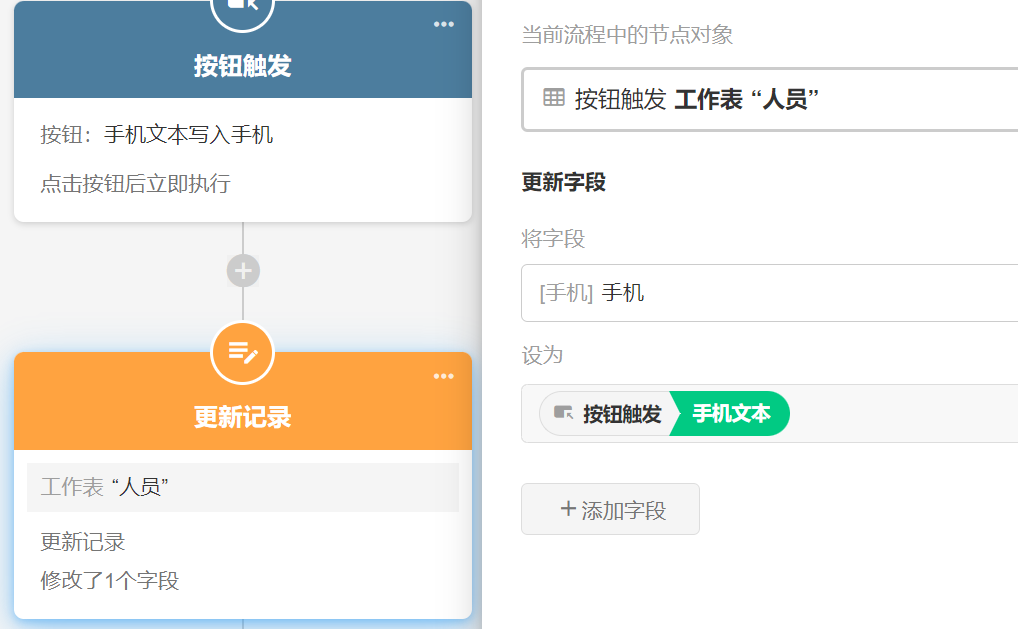This screenshot has height=629, width=1018.
Task: Select the blue 按钮触发 node header
Action: click(242, 66)
